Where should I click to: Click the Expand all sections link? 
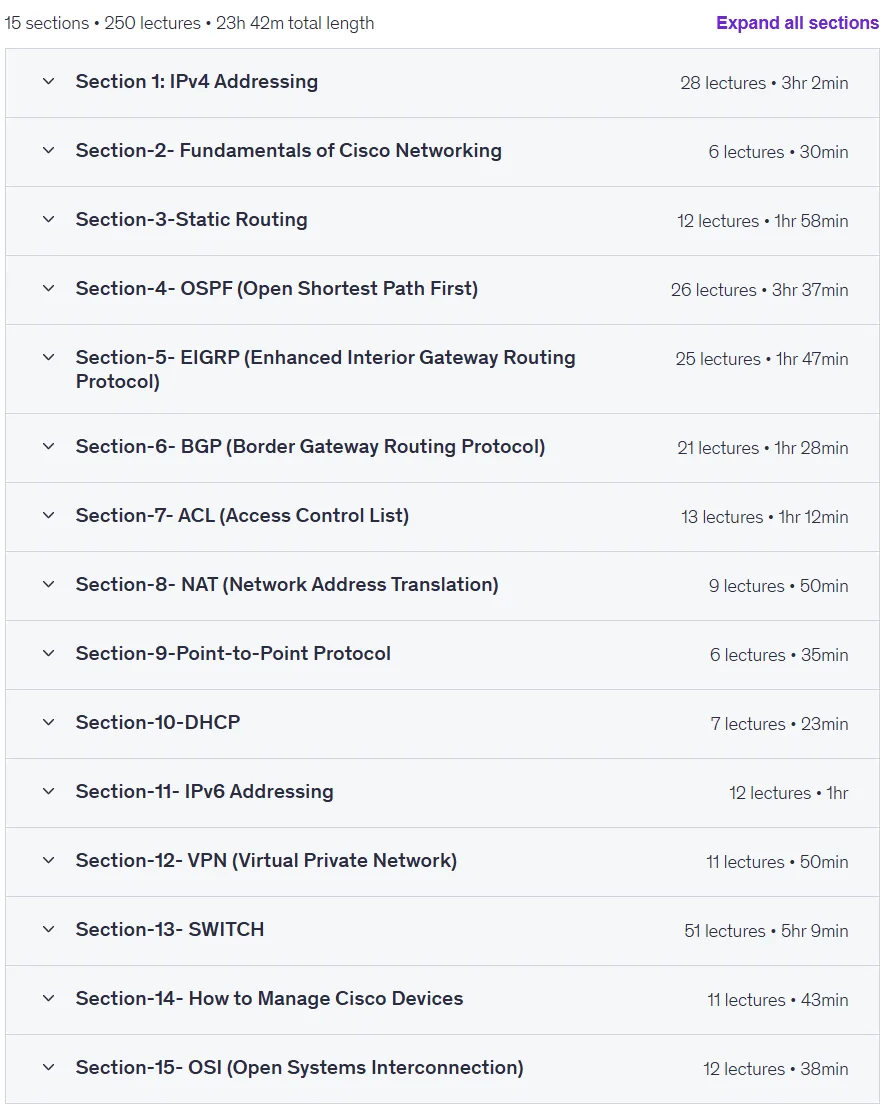coord(797,23)
